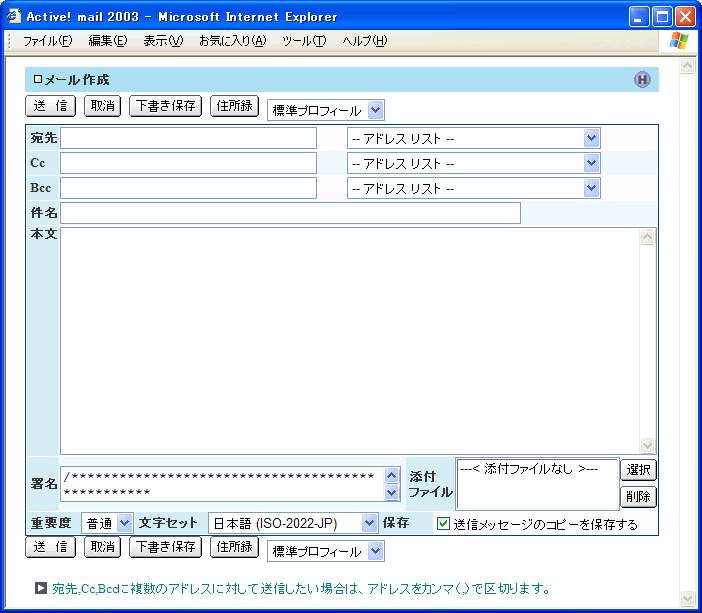This screenshot has width=702, height=613.
Task: Click the arrow bullet before the address tip
Action: (41, 588)
